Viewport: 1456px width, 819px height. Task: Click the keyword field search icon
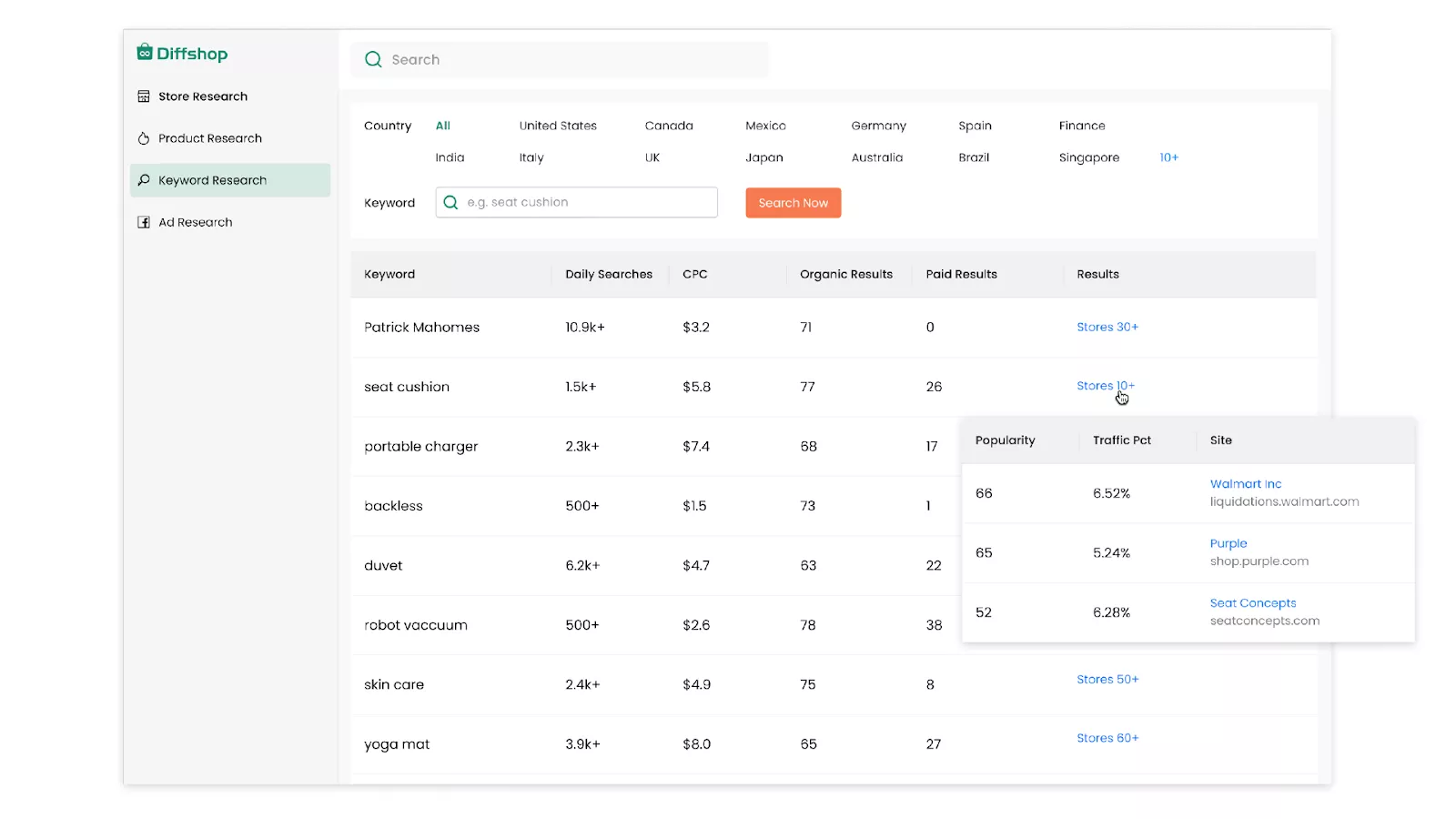click(x=450, y=203)
